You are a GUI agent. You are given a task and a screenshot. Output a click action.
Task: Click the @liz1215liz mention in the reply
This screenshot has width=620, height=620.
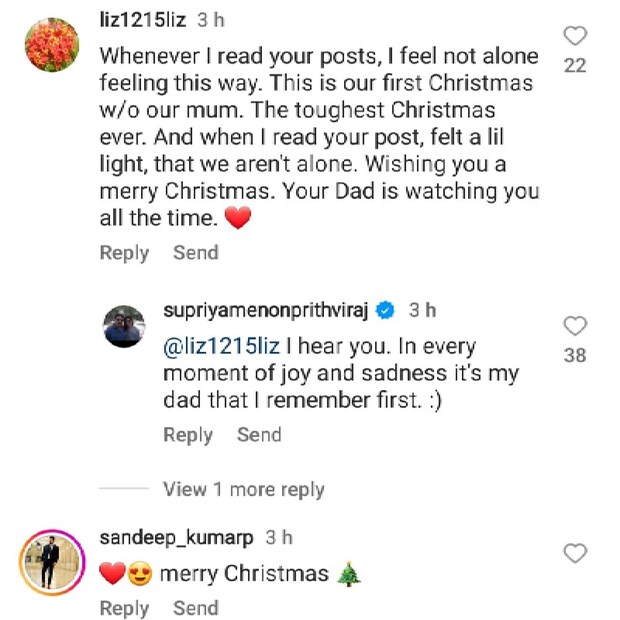[224, 347]
